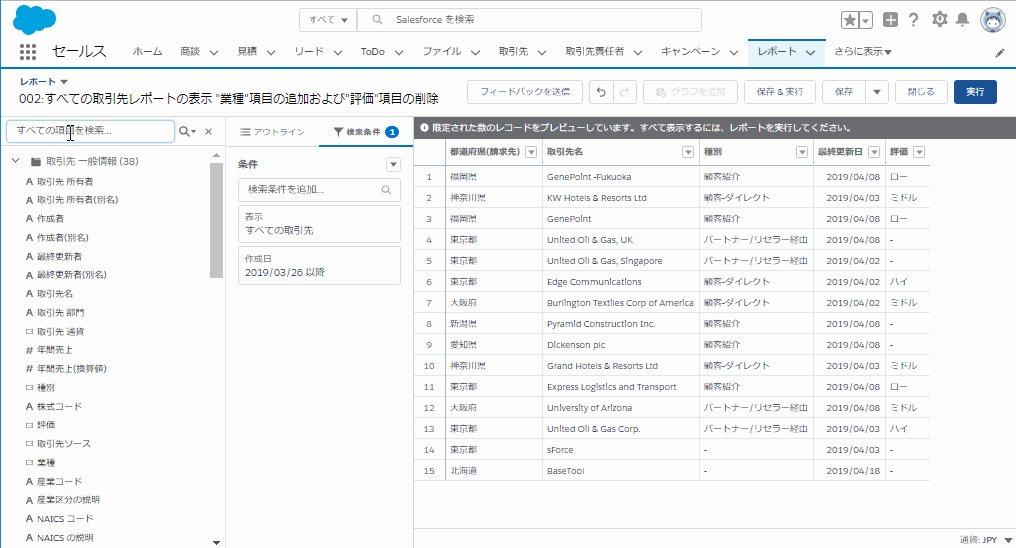Open the 表示 すべての取引先 filter
Image resolution: width=1016 pixels, height=548 pixels.
coord(319,224)
